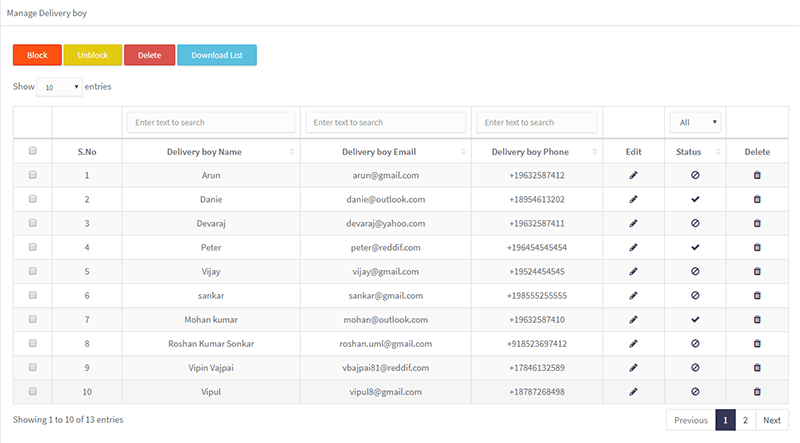Viewport: 800px width, 443px height.
Task: Click the red Delete button
Action: [149, 55]
